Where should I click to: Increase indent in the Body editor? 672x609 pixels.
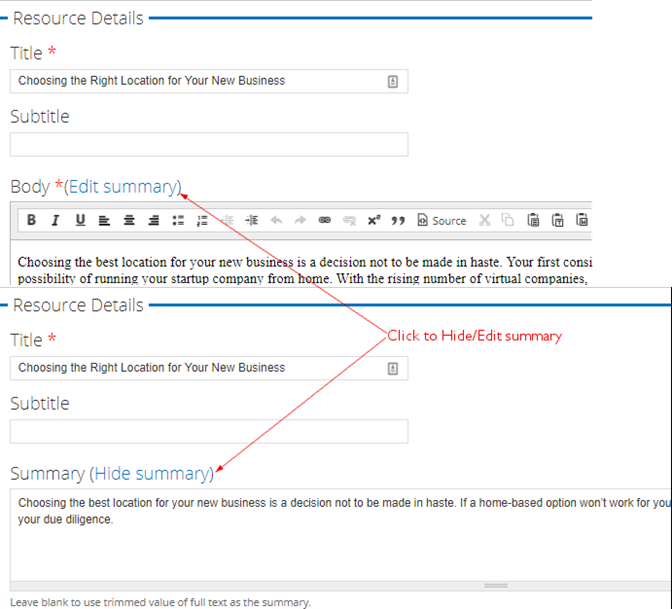[252, 220]
